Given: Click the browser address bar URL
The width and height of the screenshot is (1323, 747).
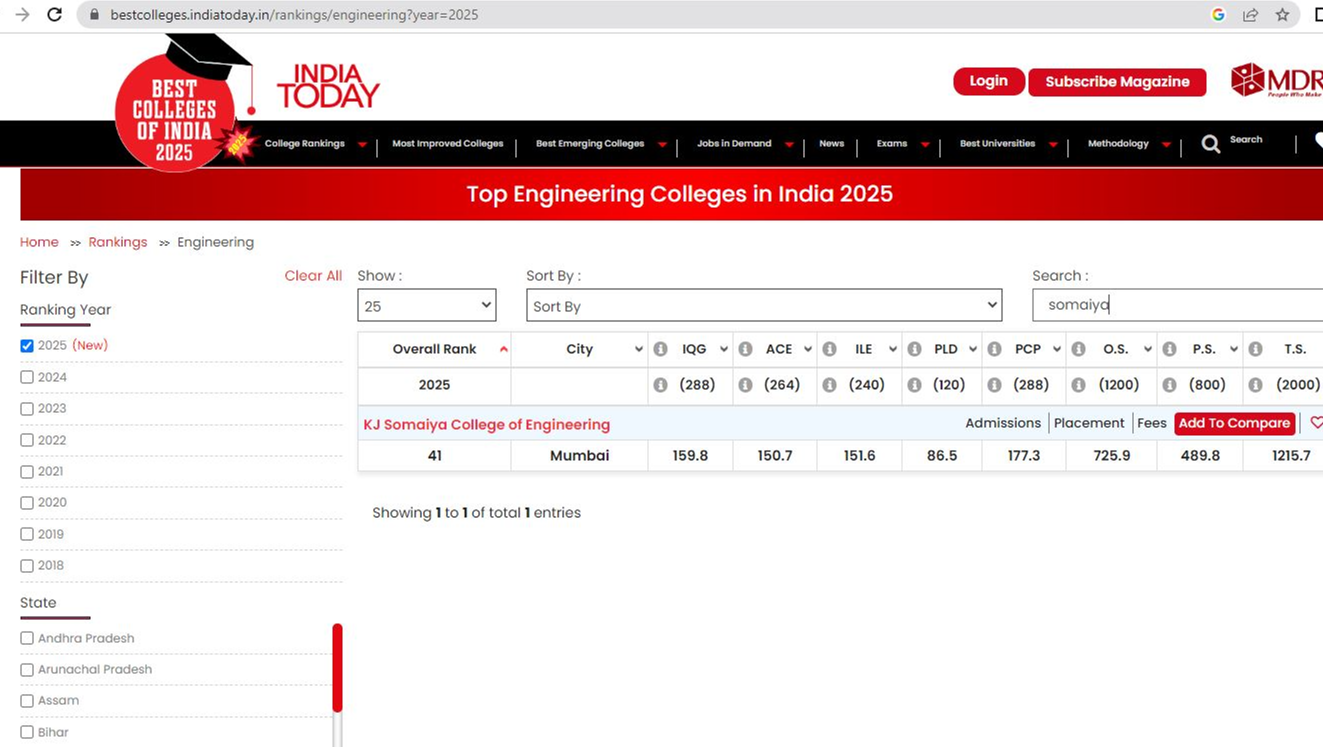Looking at the screenshot, I should (294, 15).
